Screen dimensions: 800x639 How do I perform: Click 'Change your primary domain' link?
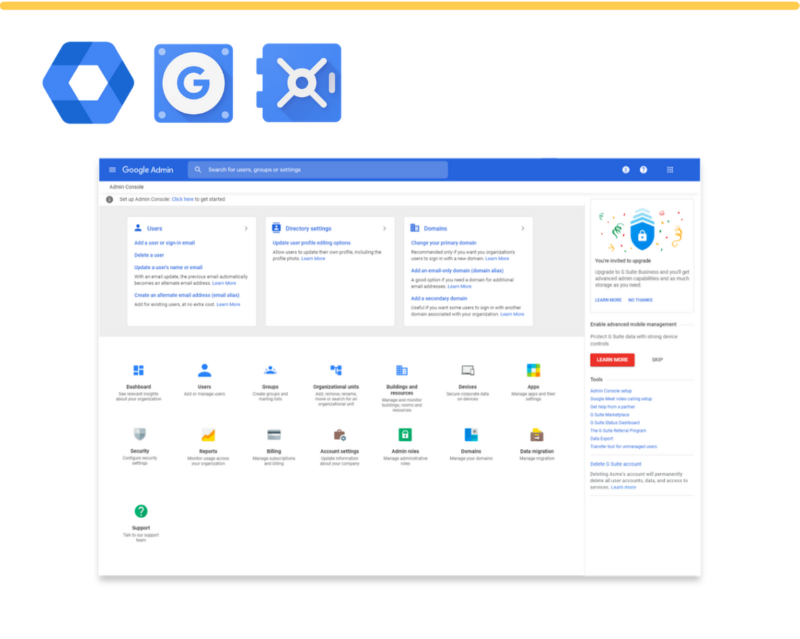443,243
